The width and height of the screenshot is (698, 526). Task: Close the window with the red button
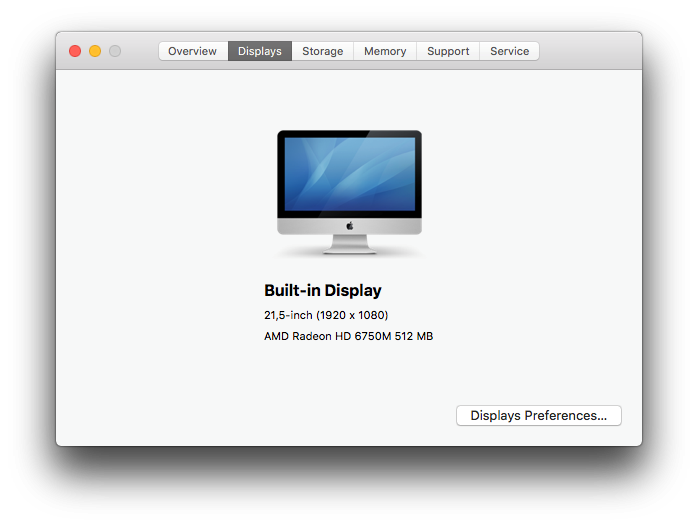(x=75, y=51)
